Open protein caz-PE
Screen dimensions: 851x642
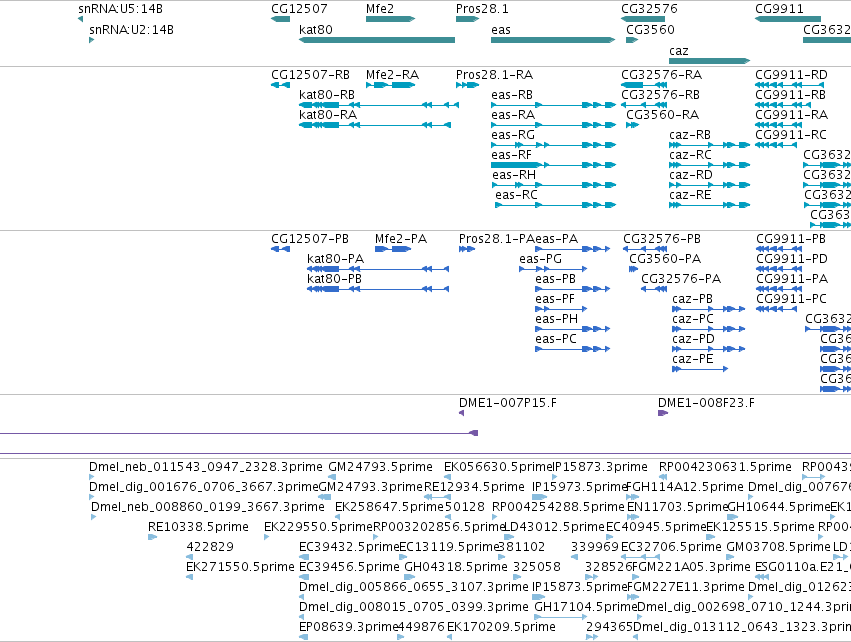[x=693, y=360]
